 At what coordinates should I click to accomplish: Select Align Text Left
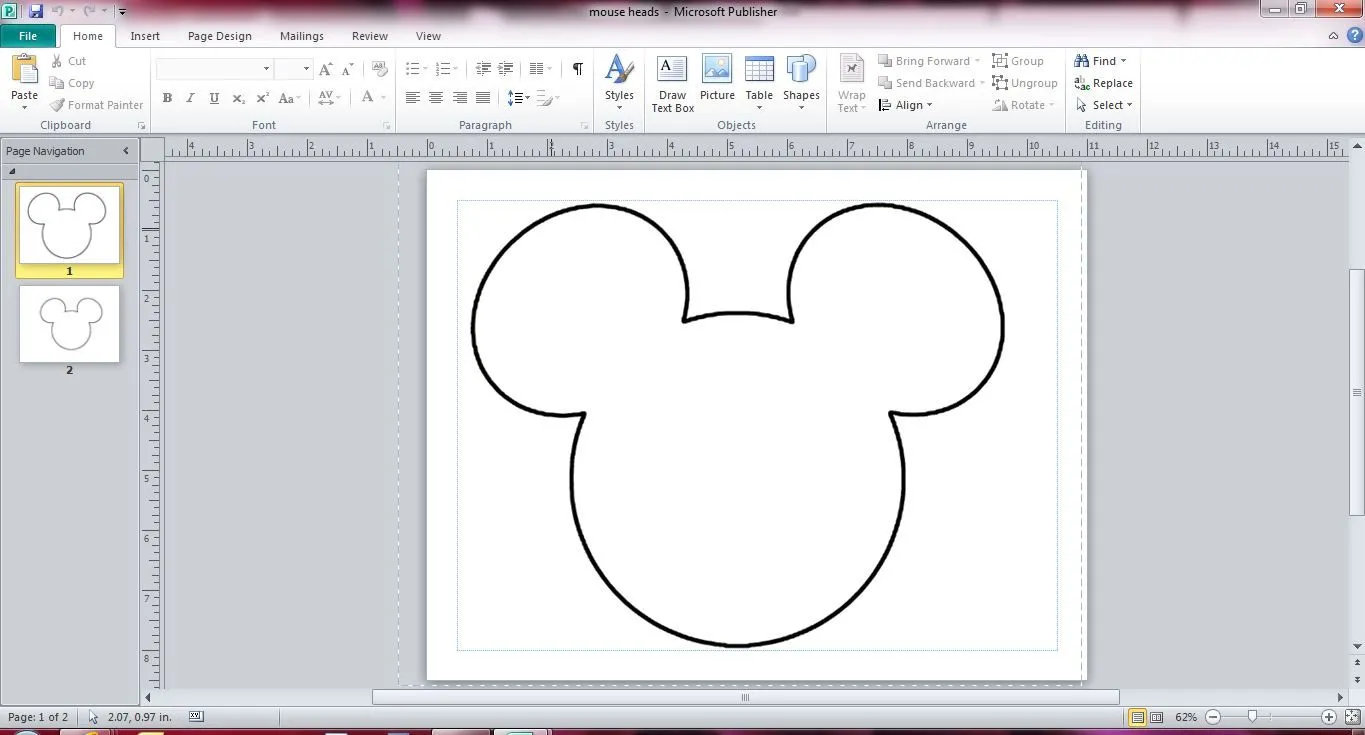click(412, 98)
